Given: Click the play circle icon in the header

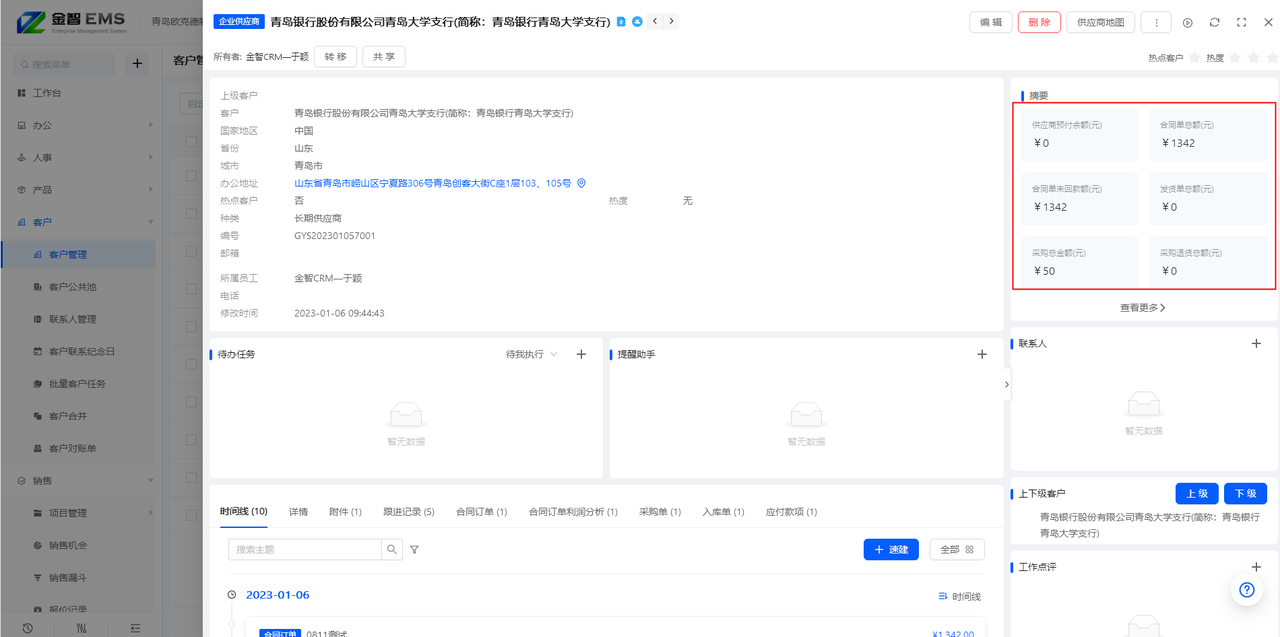Looking at the screenshot, I should [1188, 22].
